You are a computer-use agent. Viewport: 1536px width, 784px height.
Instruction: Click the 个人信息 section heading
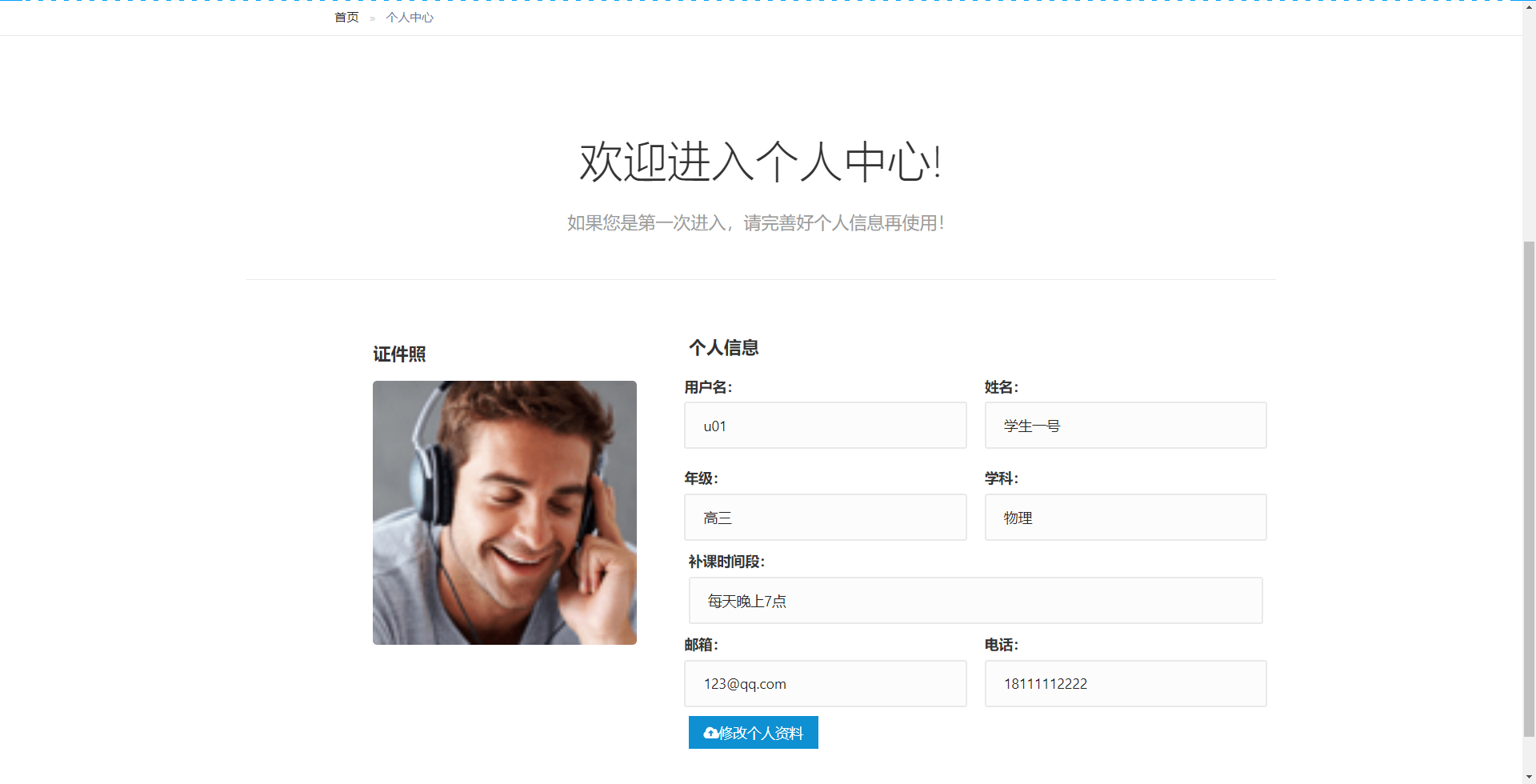click(x=723, y=348)
